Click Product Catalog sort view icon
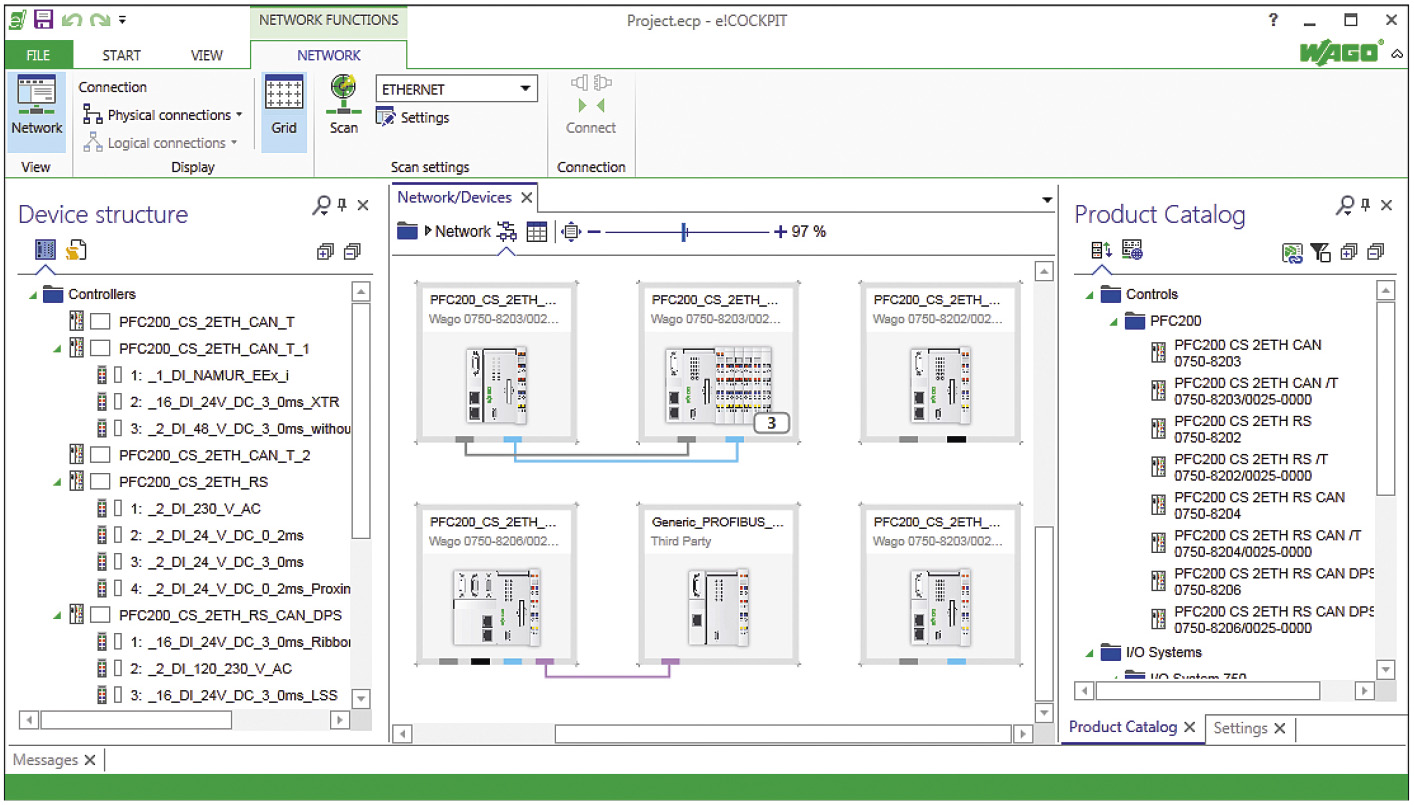The image size is (1414, 805). click(x=1102, y=250)
